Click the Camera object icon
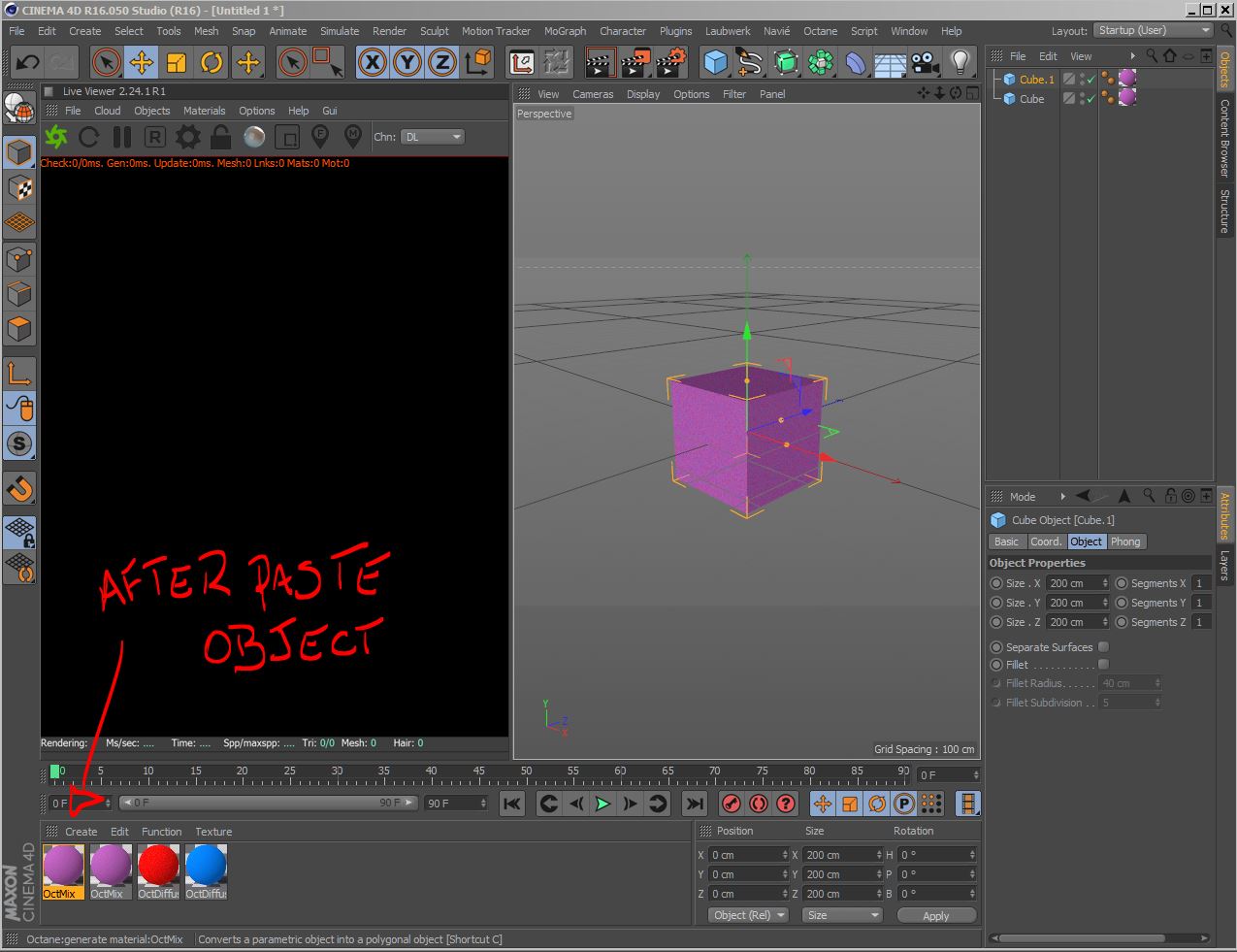The image size is (1237, 952). point(925,63)
